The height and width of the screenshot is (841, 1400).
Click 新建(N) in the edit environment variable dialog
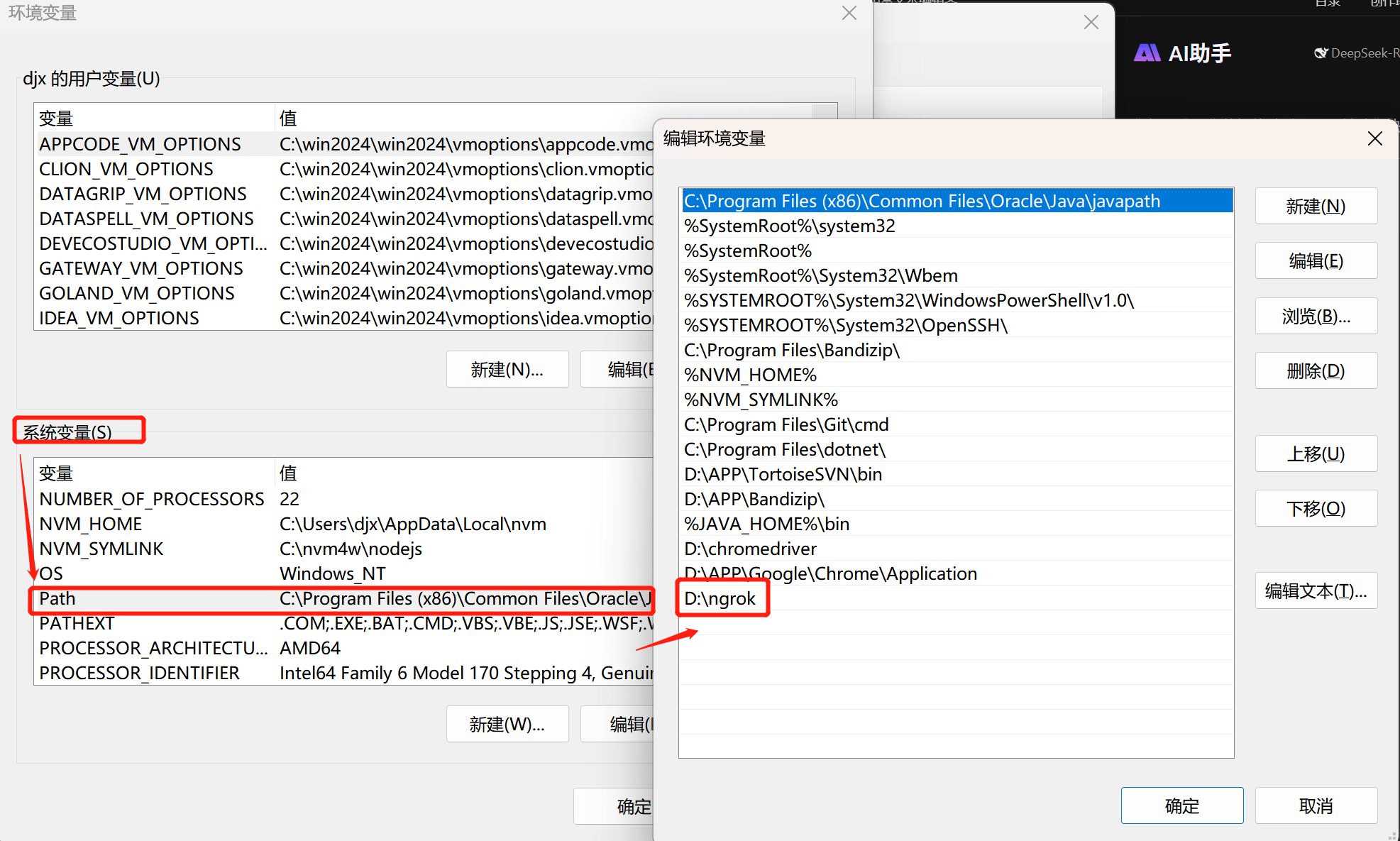[1316, 206]
